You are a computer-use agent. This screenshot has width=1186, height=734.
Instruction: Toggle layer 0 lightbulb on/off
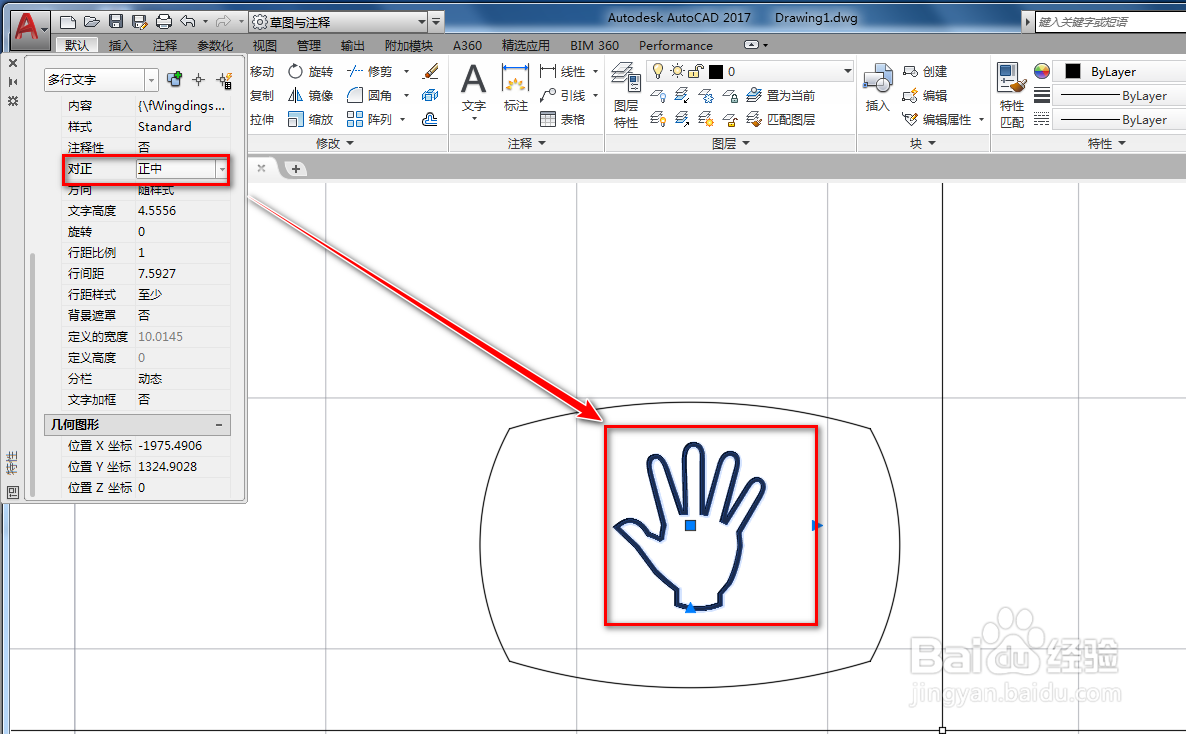658,71
